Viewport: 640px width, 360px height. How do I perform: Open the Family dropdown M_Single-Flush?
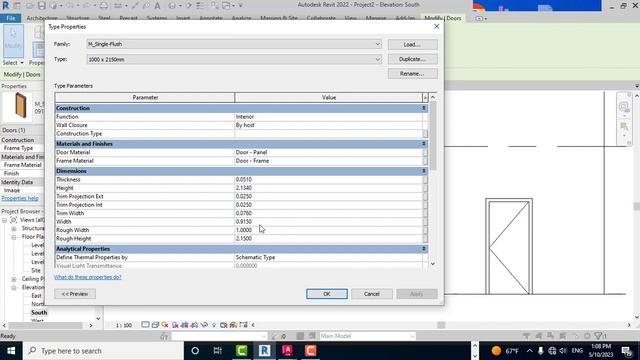coord(234,44)
